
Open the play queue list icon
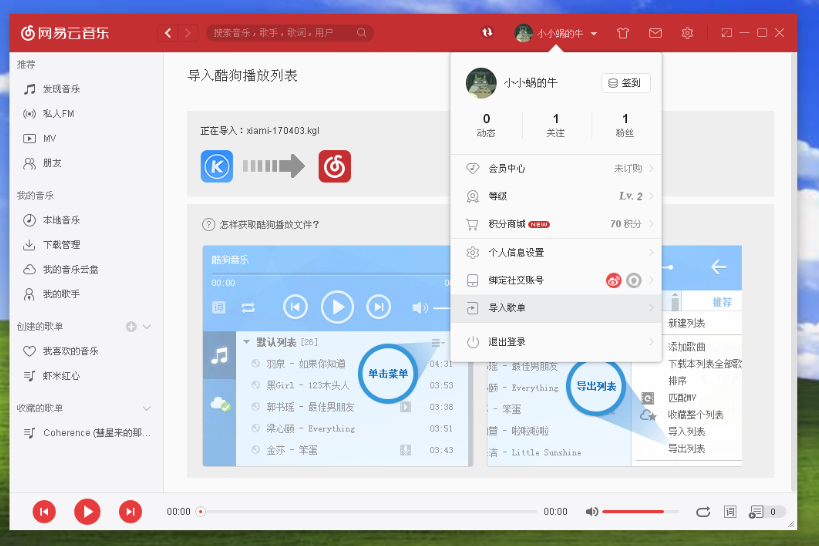[756, 512]
